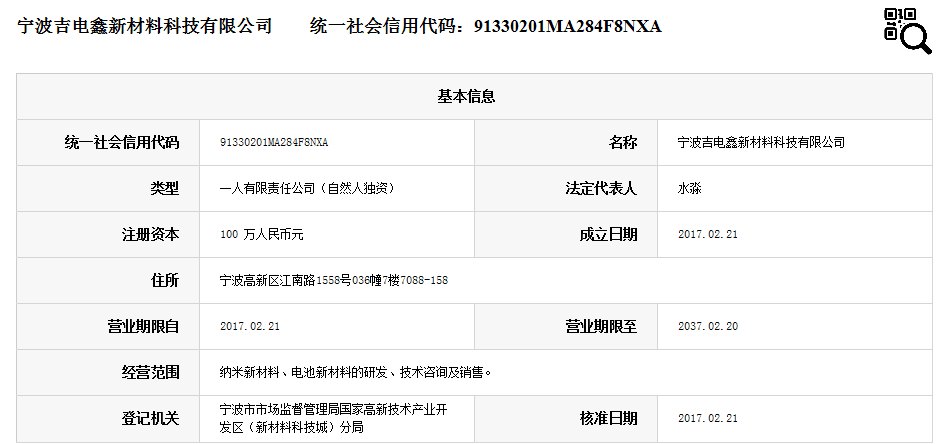The height and width of the screenshot is (444, 944).
Task: Select table cell credit code 91330201MA284F8NXA
Action: coord(274,143)
